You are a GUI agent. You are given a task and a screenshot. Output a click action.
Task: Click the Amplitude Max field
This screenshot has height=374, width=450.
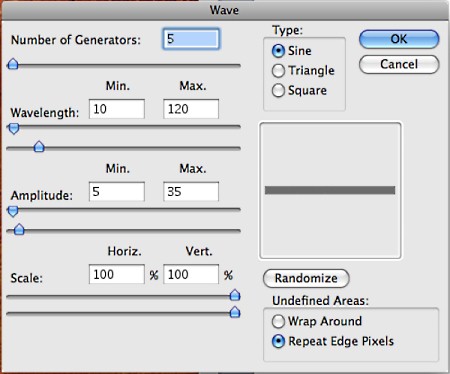point(191,191)
